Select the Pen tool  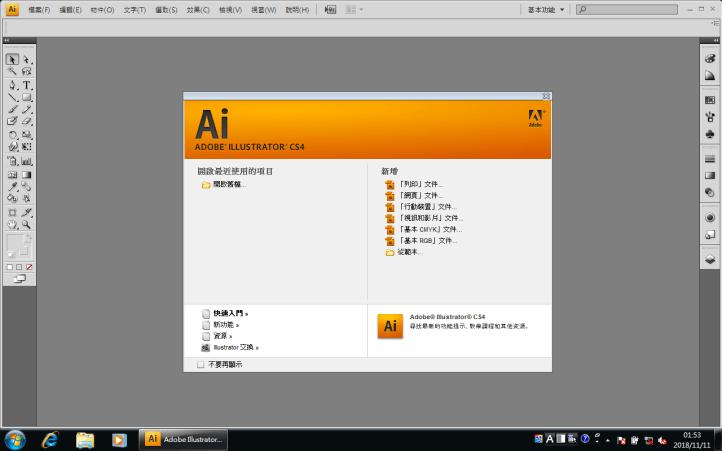(x=12, y=85)
